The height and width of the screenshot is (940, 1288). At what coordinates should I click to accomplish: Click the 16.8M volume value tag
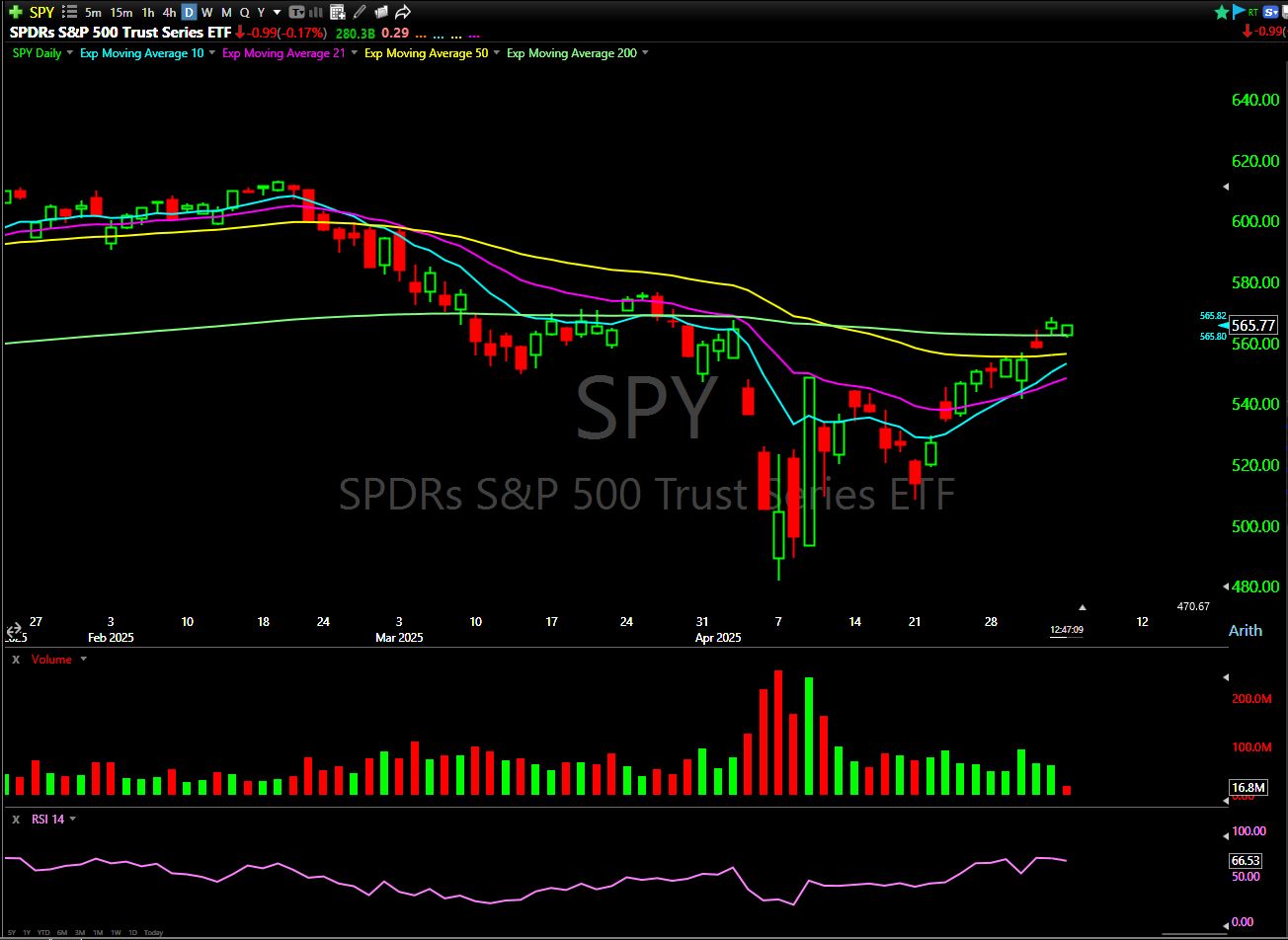tap(1248, 787)
